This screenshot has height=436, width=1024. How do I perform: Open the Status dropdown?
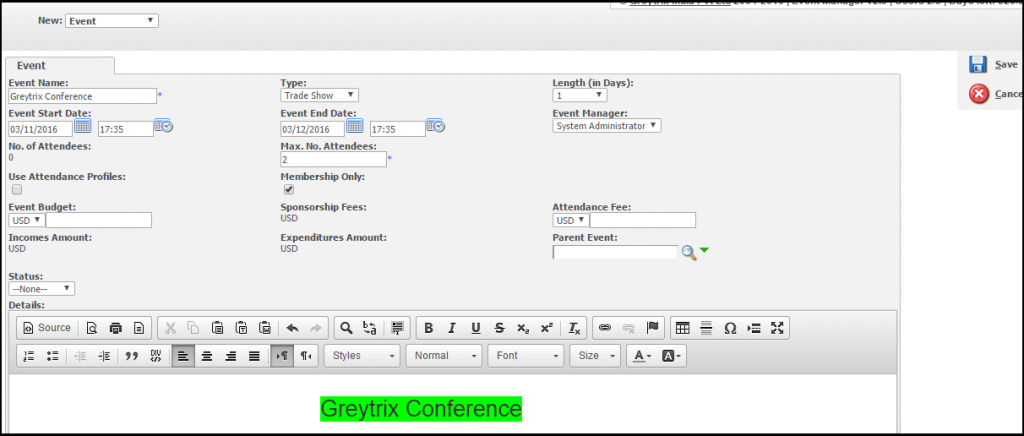pos(42,288)
